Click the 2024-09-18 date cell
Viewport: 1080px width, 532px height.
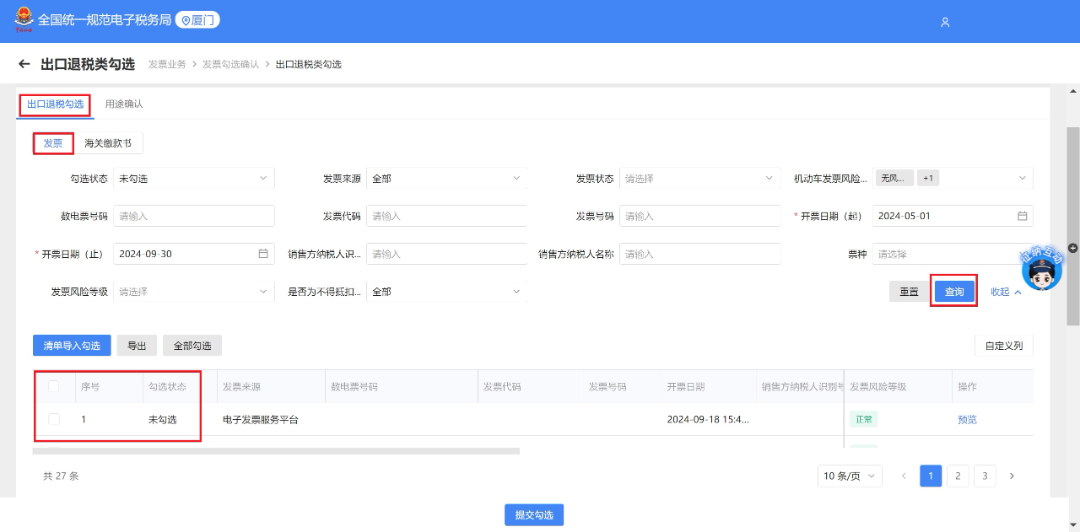click(x=708, y=419)
